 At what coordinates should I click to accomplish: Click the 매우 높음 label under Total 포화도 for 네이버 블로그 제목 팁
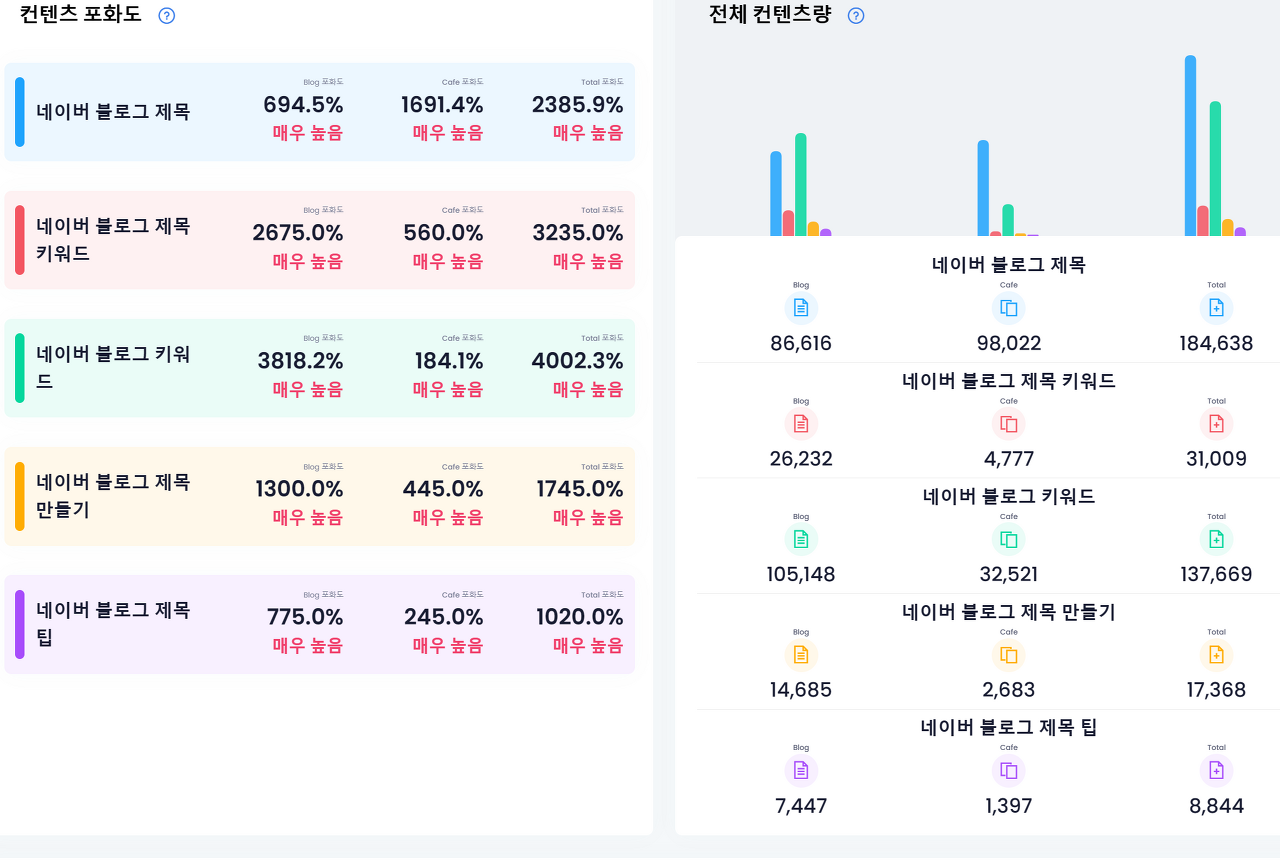click(x=587, y=645)
